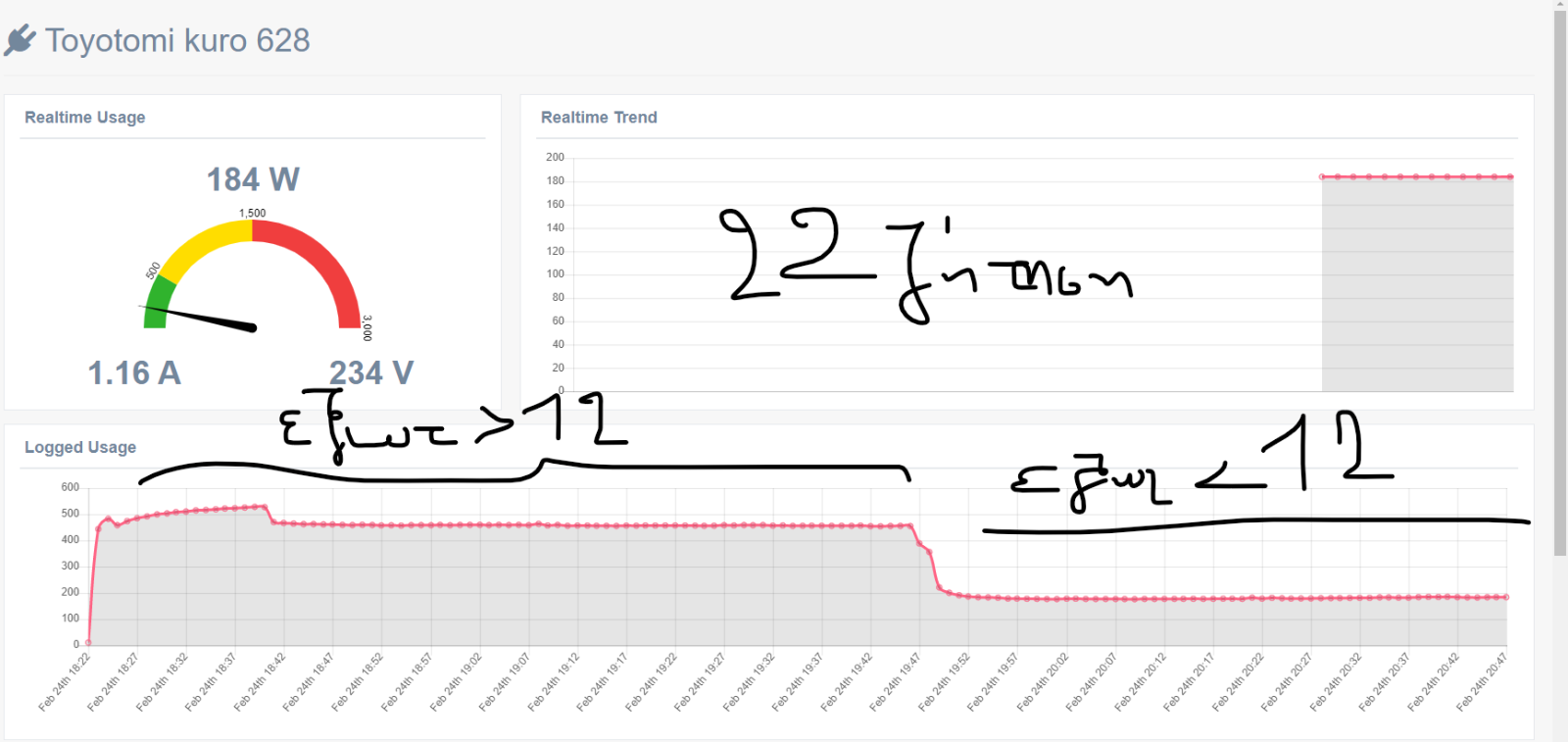This screenshot has width=1568, height=742.
Task: Click the Feb 24th 19:27 axis label
Action: click(x=700, y=682)
